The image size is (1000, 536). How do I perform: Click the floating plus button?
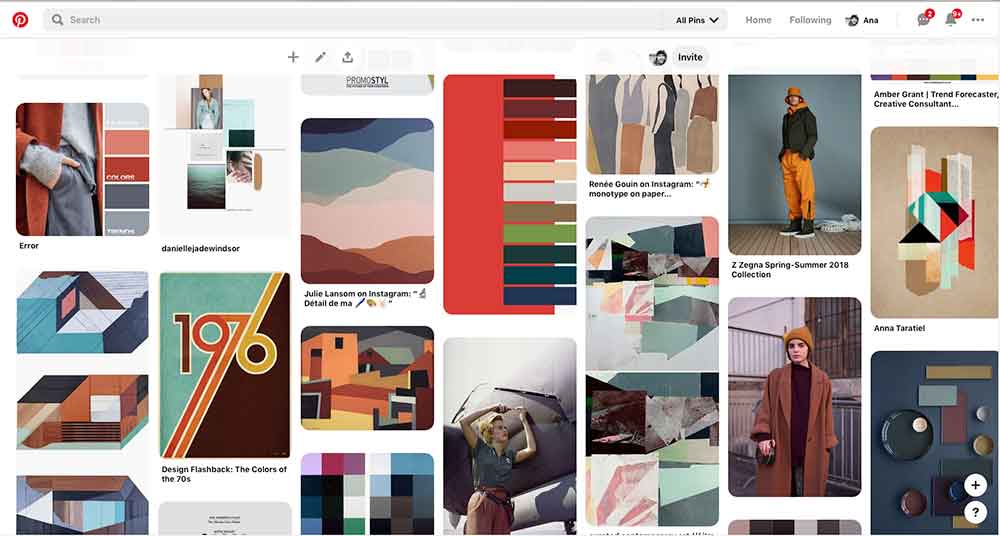[975, 485]
